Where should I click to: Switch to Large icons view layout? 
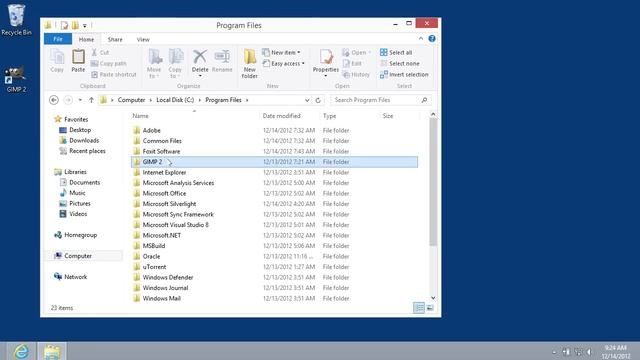430,308
